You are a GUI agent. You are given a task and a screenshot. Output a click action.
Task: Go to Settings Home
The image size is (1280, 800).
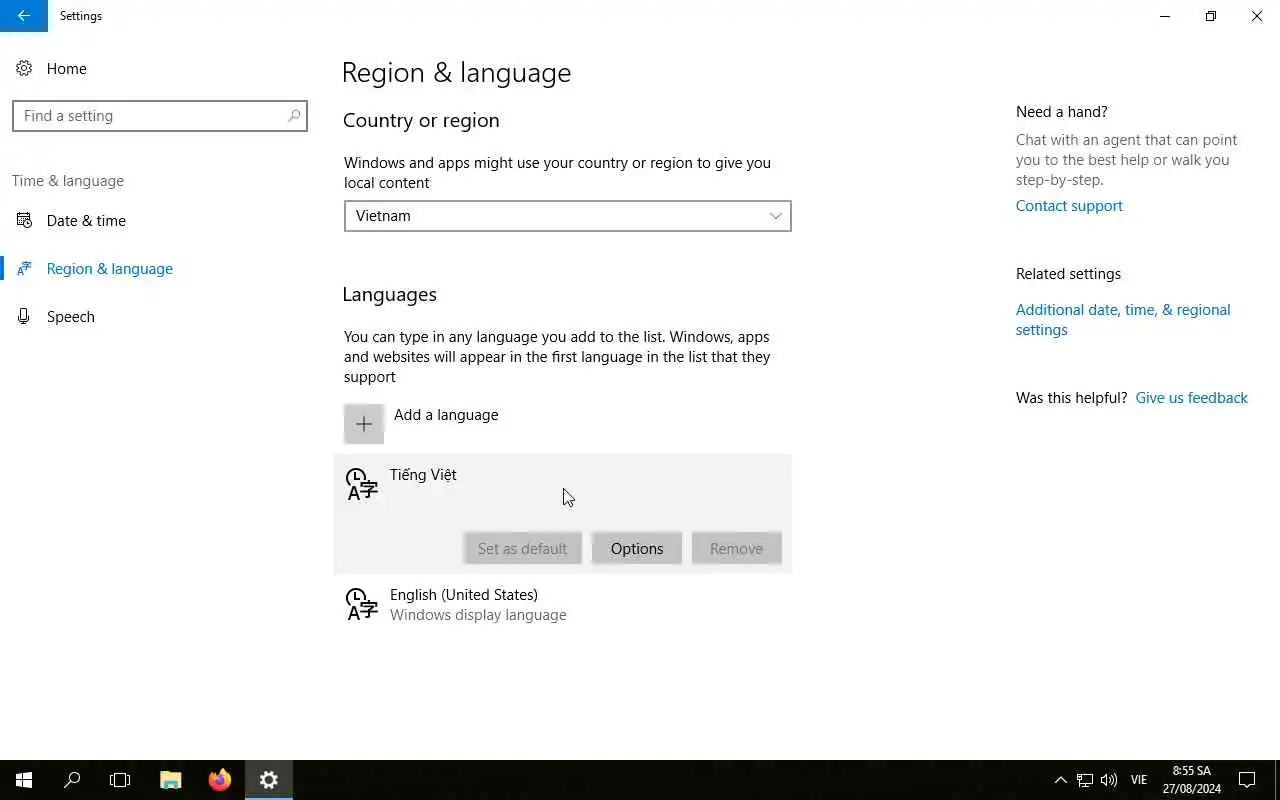pos(66,68)
